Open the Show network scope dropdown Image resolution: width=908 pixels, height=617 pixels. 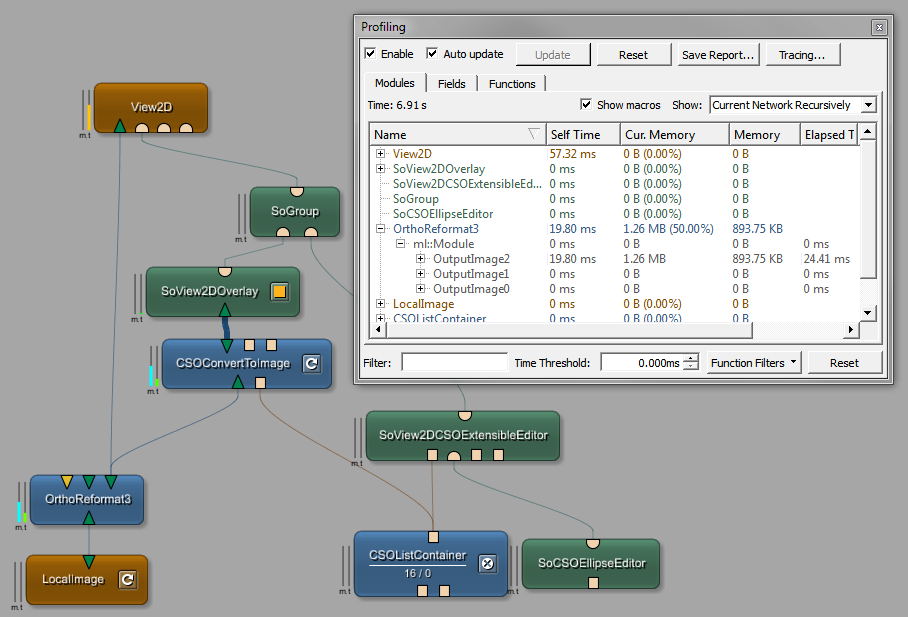tap(792, 105)
